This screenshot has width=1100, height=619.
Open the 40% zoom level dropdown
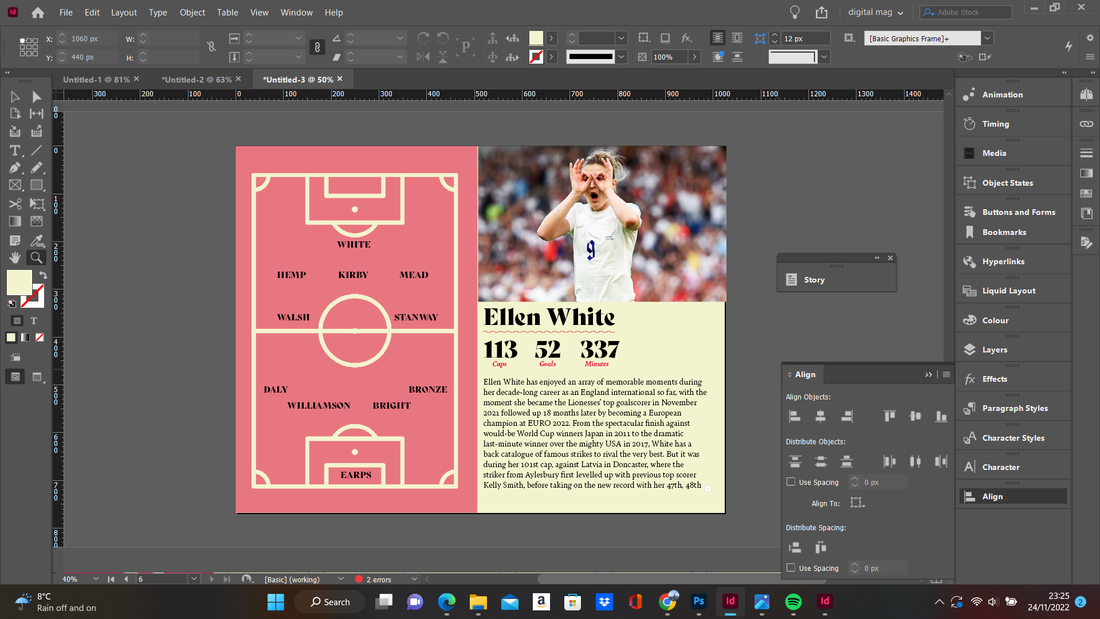click(95, 579)
